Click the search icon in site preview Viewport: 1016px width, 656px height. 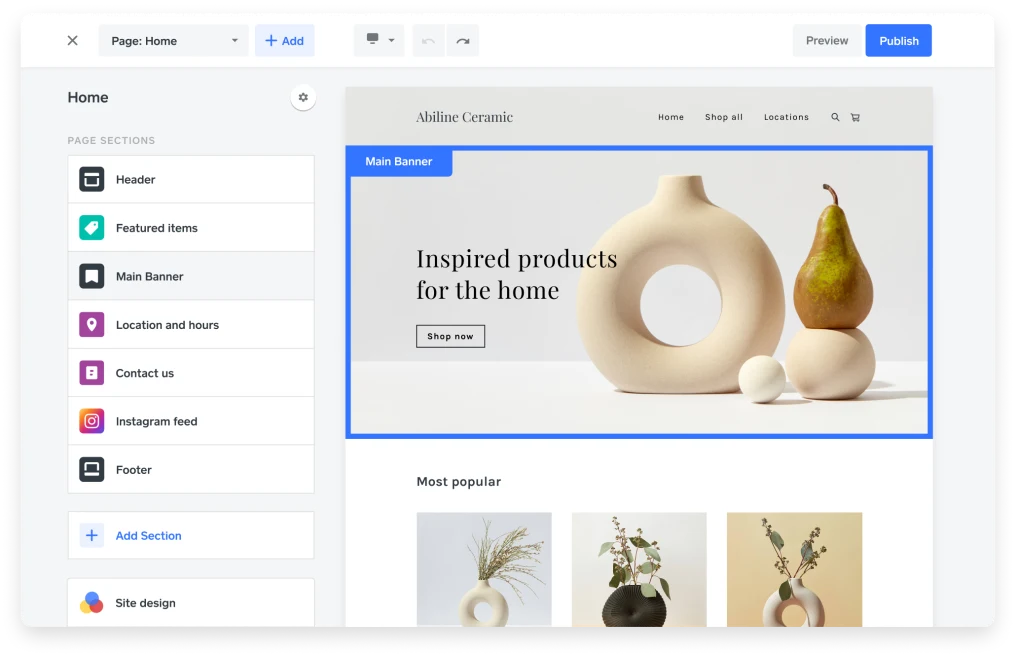pyautogui.click(x=835, y=117)
